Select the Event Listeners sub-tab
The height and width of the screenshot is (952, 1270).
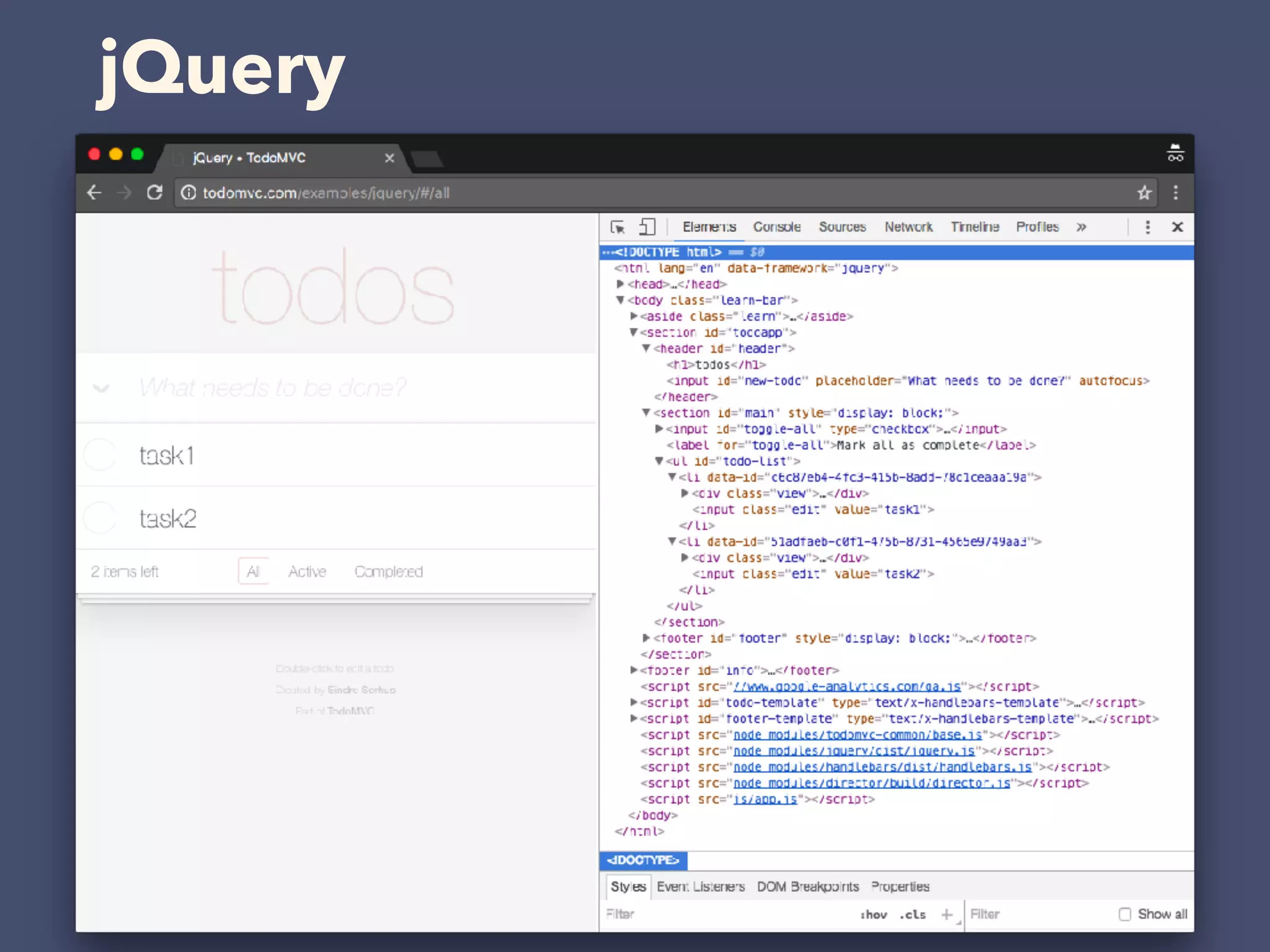pos(701,886)
